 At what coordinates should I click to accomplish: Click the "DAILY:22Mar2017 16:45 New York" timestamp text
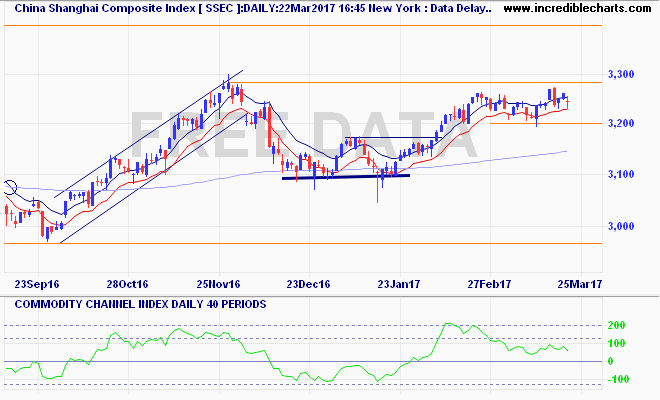coord(332,8)
